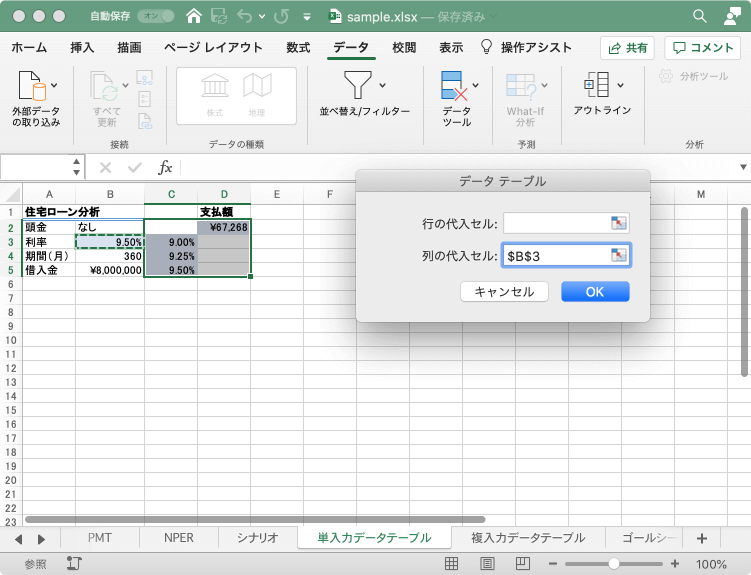Click next sheet navigation arrow
Viewport: 751px width, 575px height.
coord(41,540)
